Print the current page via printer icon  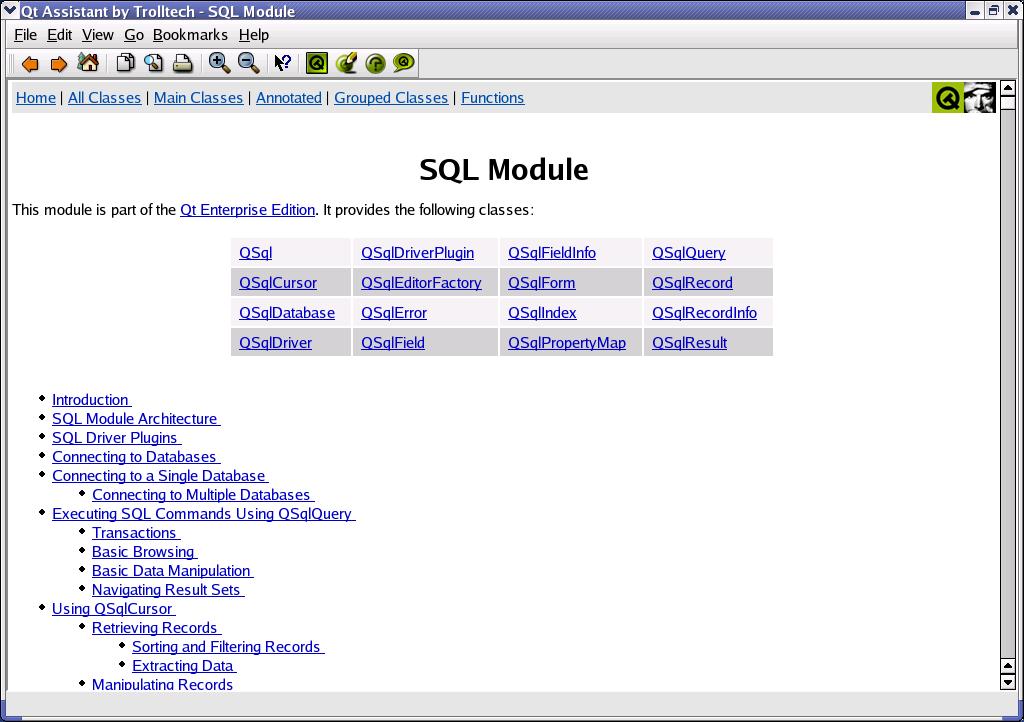[x=182, y=63]
